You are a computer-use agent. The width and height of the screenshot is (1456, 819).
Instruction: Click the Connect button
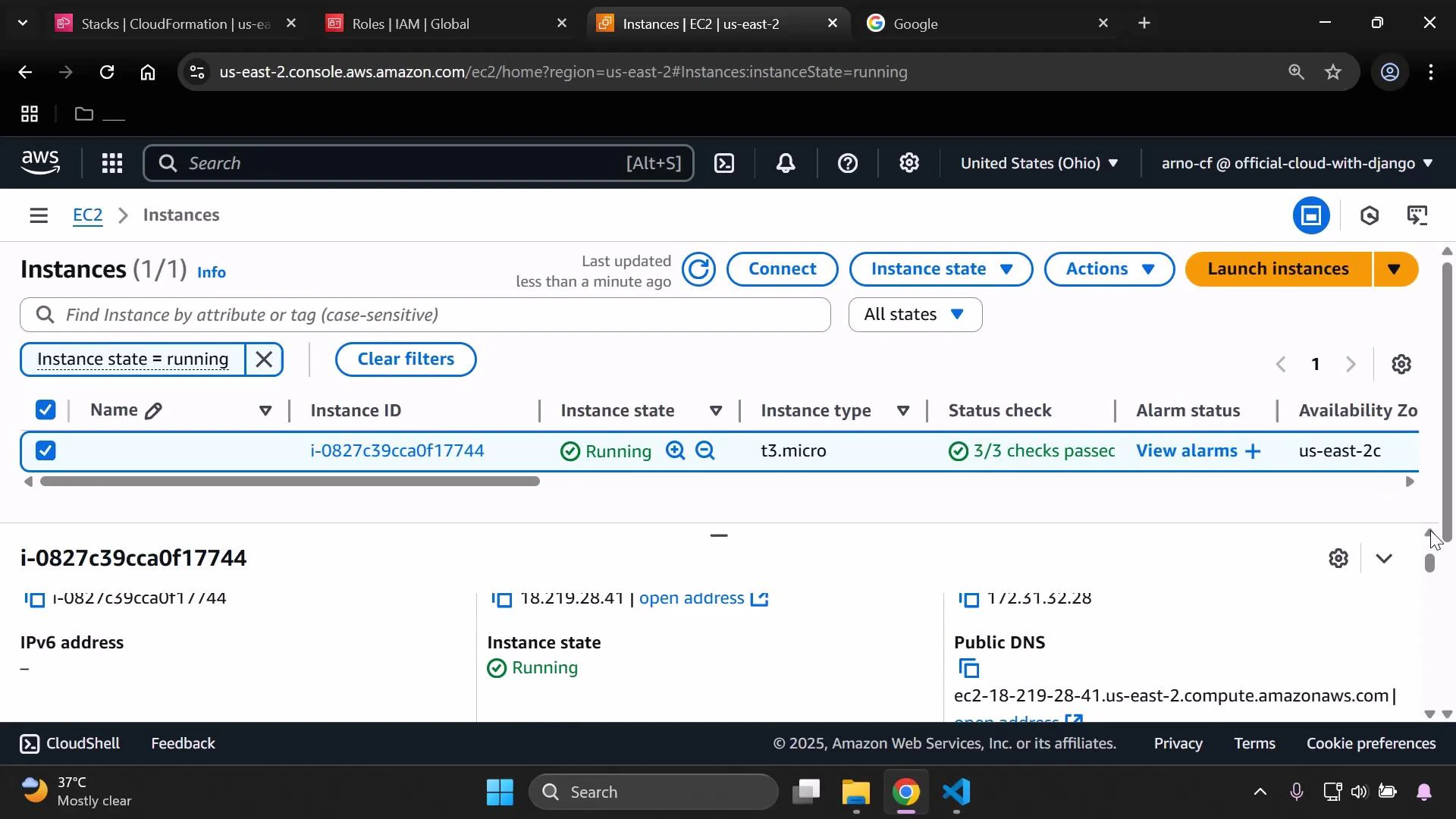click(x=782, y=268)
